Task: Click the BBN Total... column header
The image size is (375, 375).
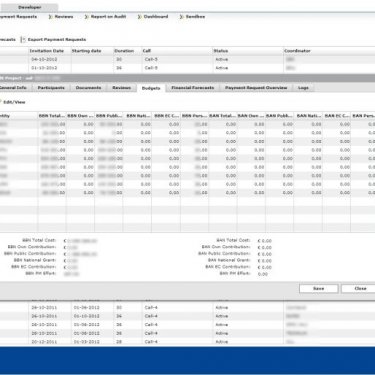Action: pos(52,116)
